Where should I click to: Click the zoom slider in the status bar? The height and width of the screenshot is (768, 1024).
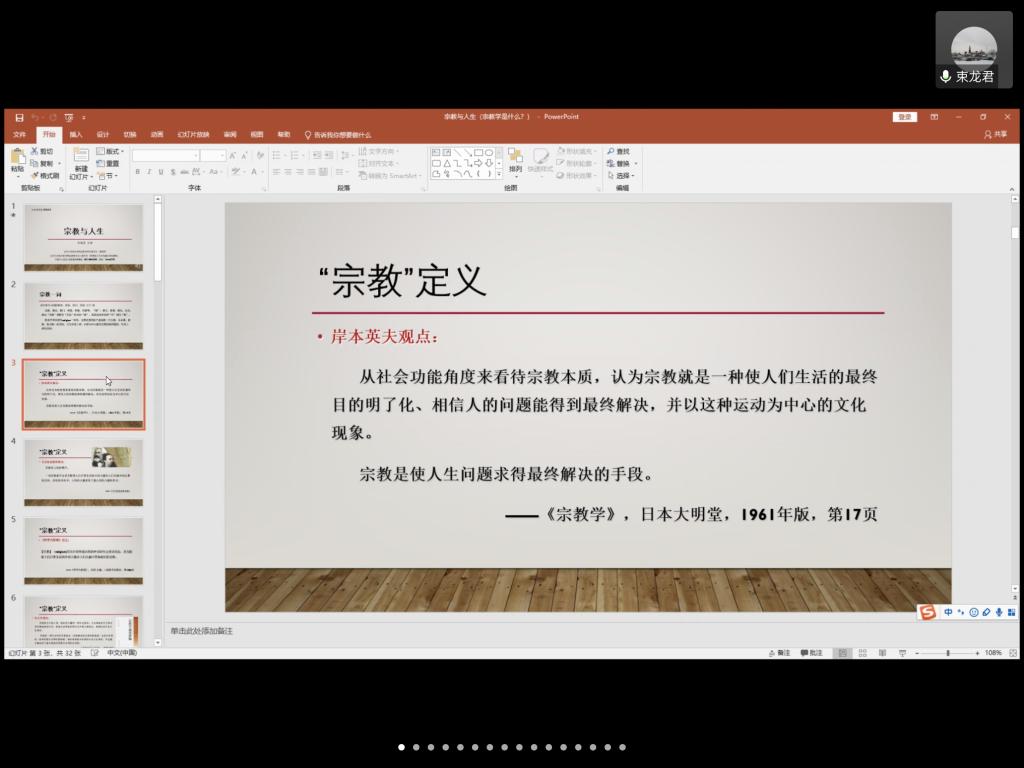[948, 653]
